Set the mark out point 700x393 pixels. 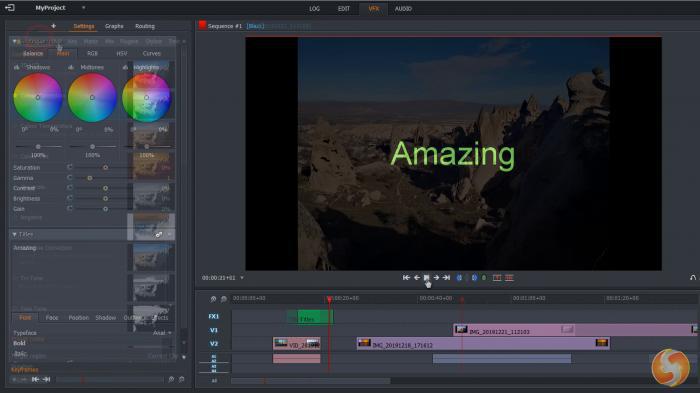pos(474,278)
